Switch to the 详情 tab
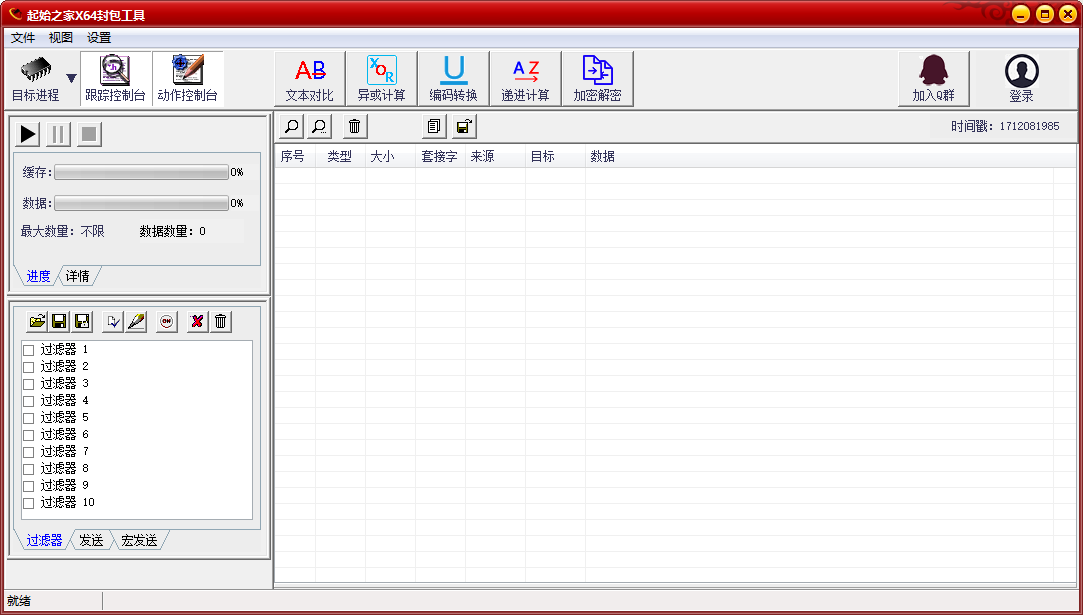Image resolution: width=1083 pixels, height=615 pixels. (78, 276)
